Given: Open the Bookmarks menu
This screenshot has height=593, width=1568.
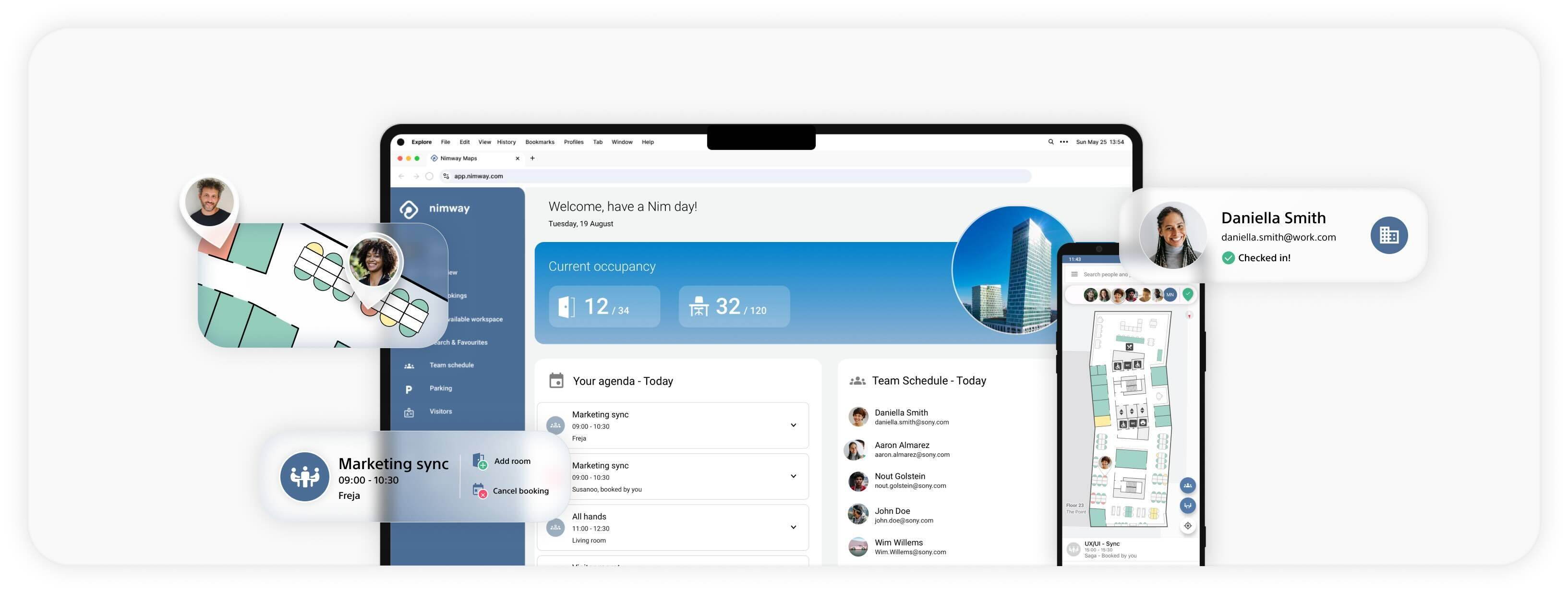Looking at the screenshot, I should 539,143.
